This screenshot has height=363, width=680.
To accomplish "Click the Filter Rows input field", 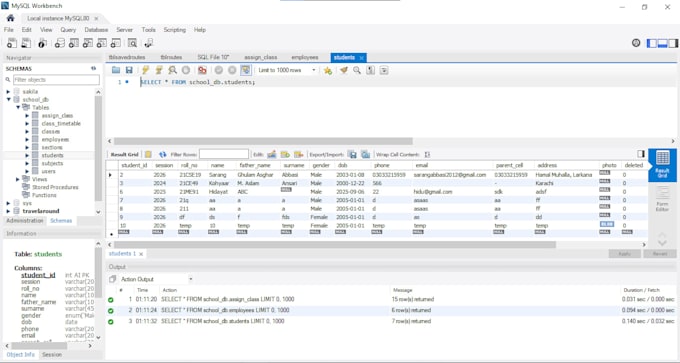I will tap(224, 154).
